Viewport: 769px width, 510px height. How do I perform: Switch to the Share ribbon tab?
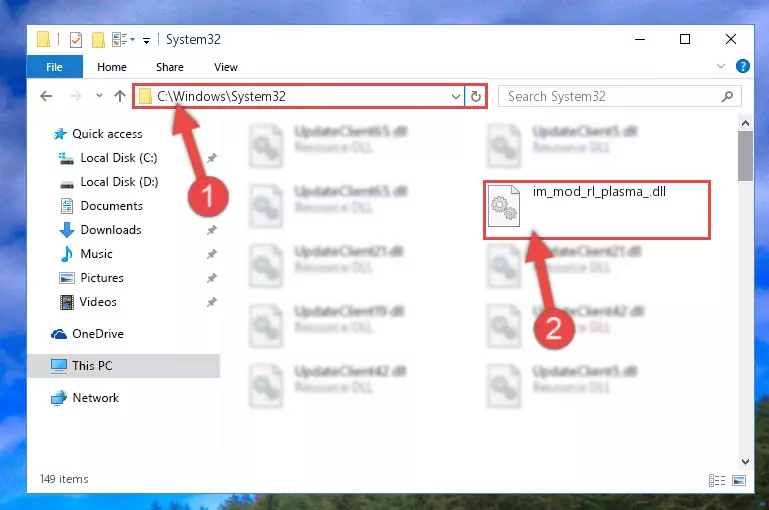170,67
